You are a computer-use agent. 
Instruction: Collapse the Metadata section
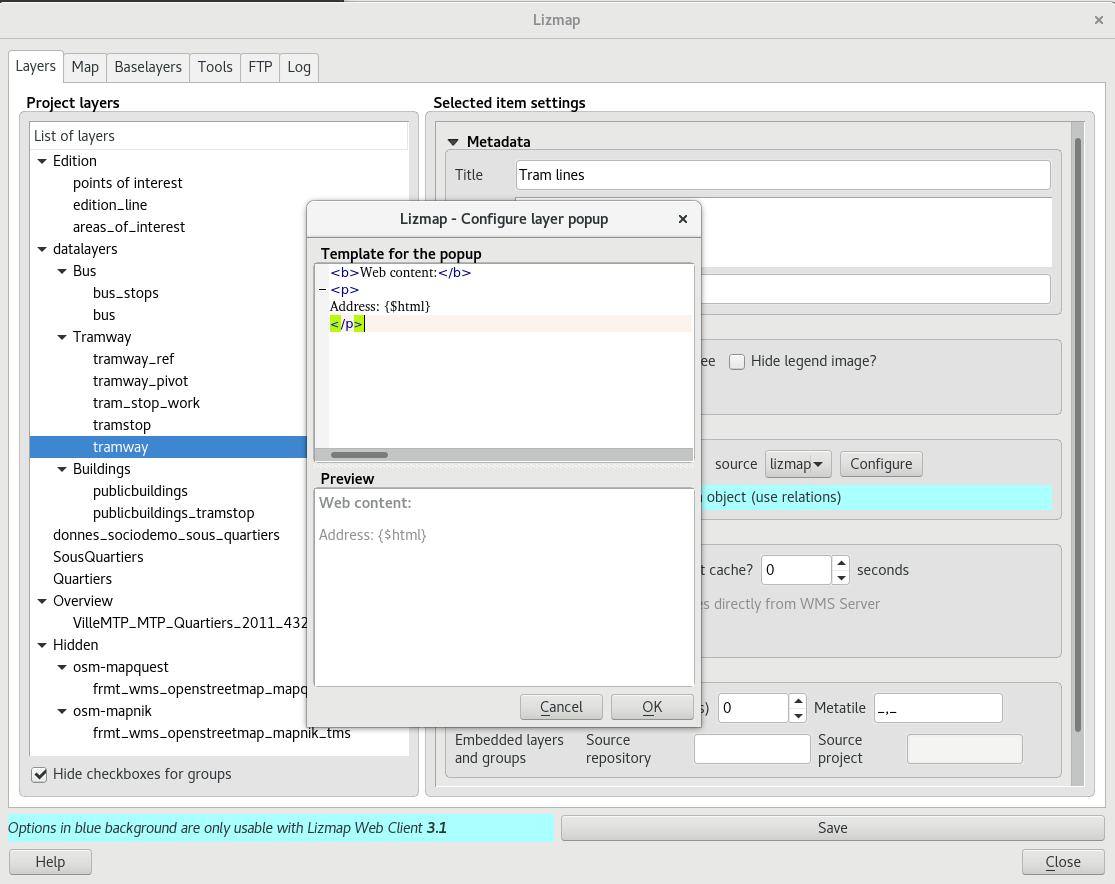[x=453, y=142]
